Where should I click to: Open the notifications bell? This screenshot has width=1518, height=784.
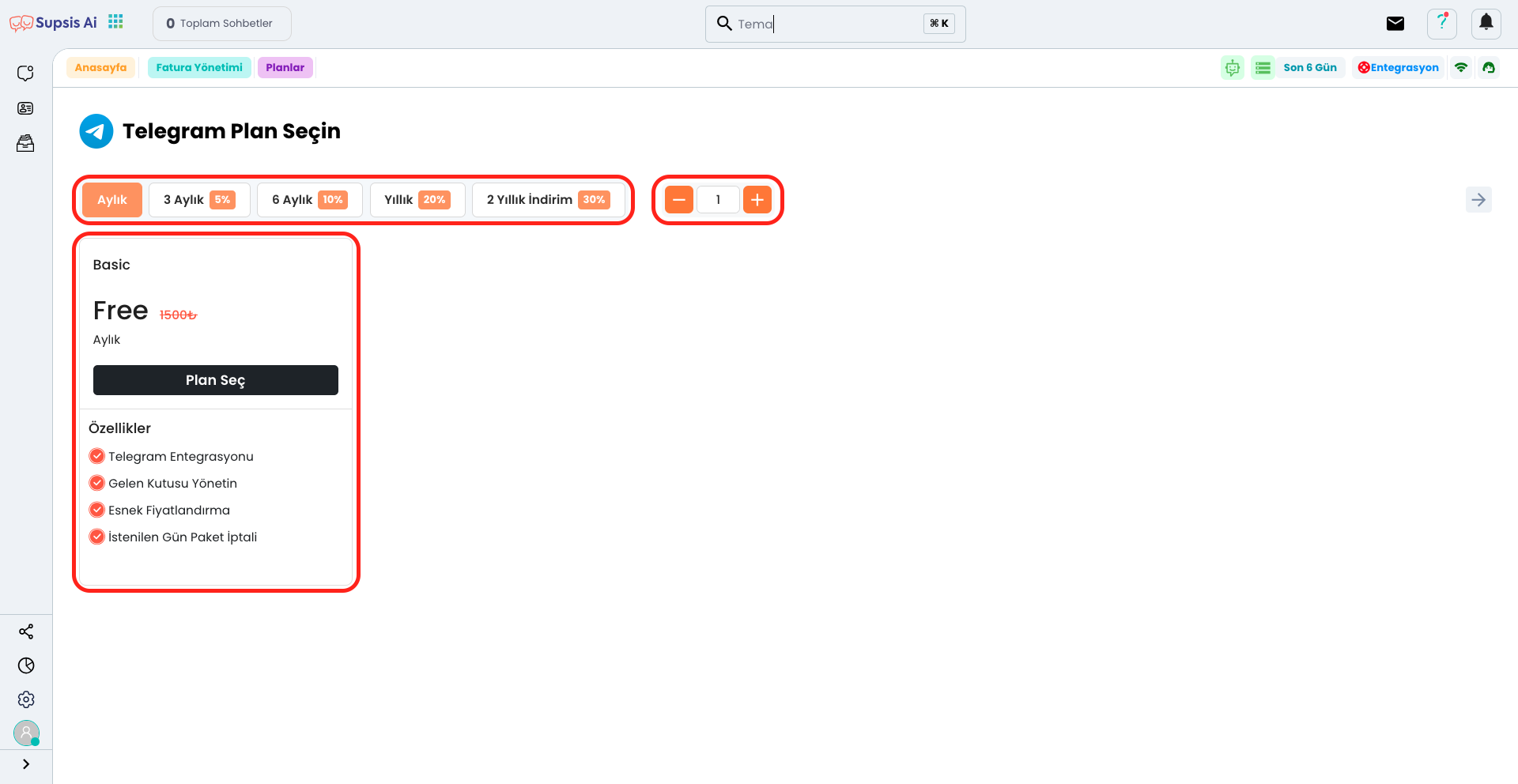tap(1486, 24)
